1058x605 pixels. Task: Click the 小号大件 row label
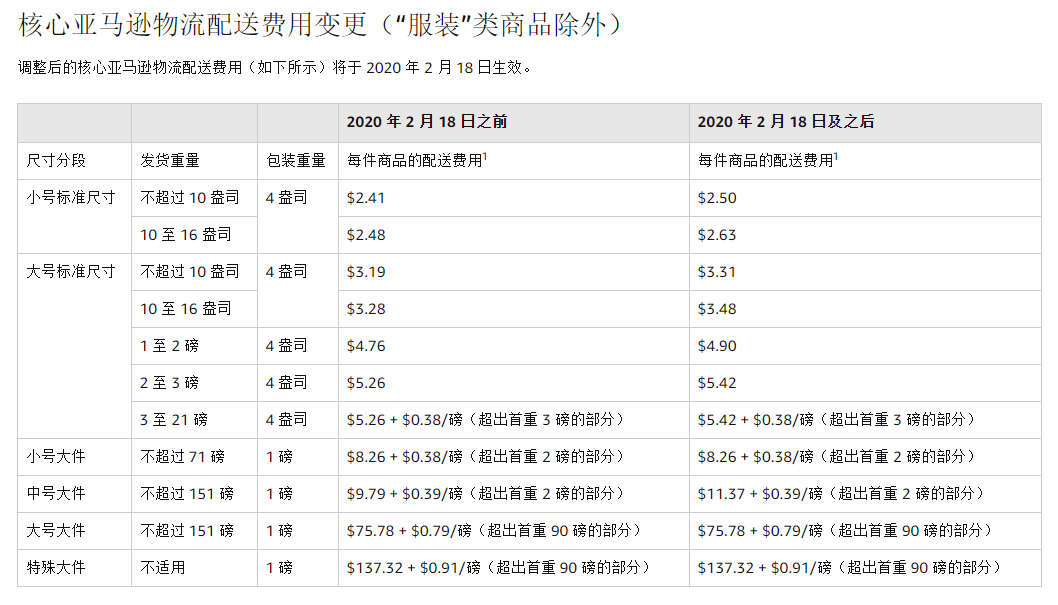[56, 457]
